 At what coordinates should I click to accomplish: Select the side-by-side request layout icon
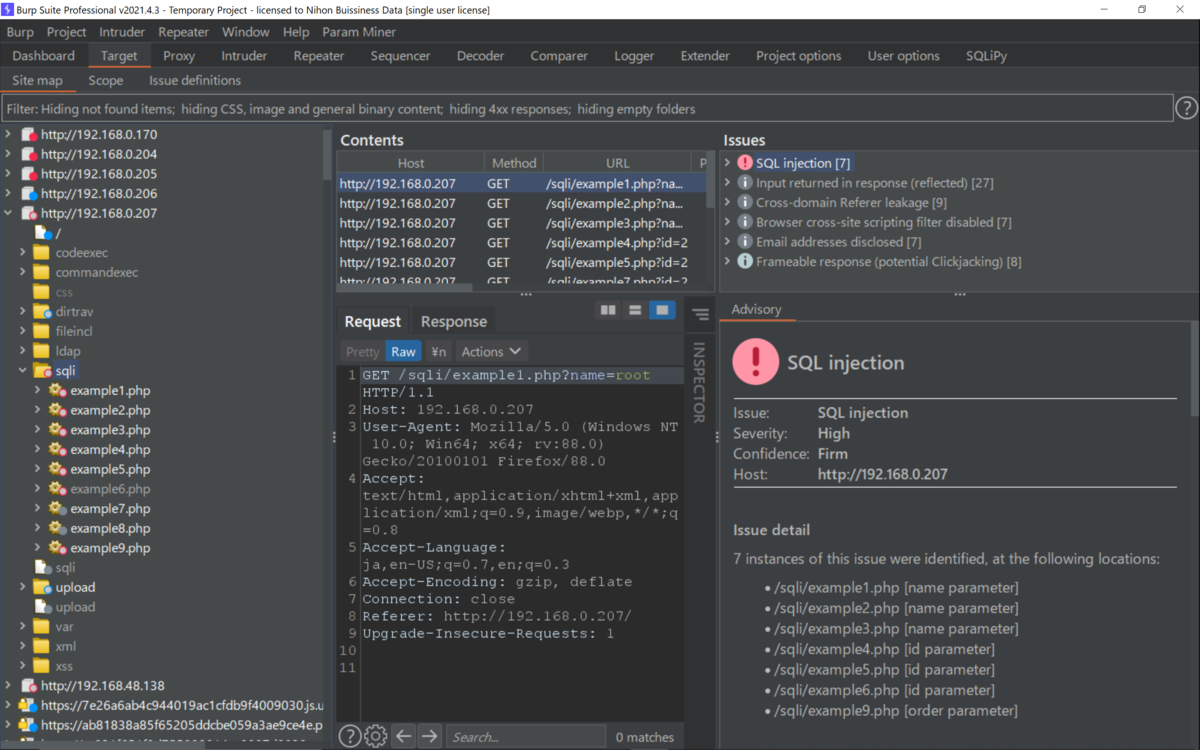(x=608, y=311)
